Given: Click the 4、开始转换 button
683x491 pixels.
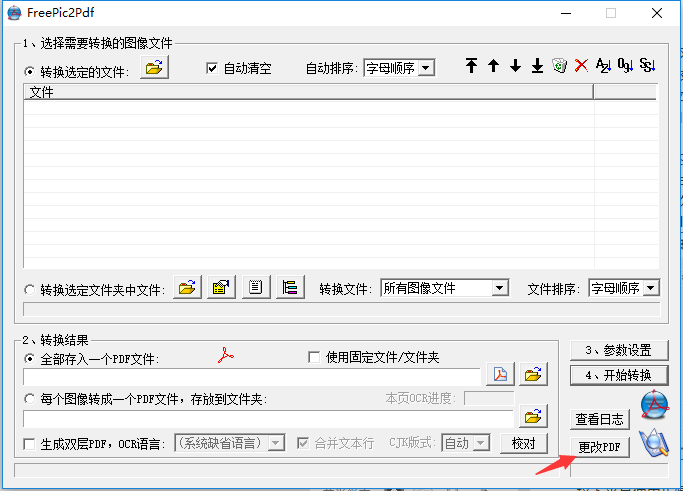Looking at the screenshot, I should click(x=619, y=375).
